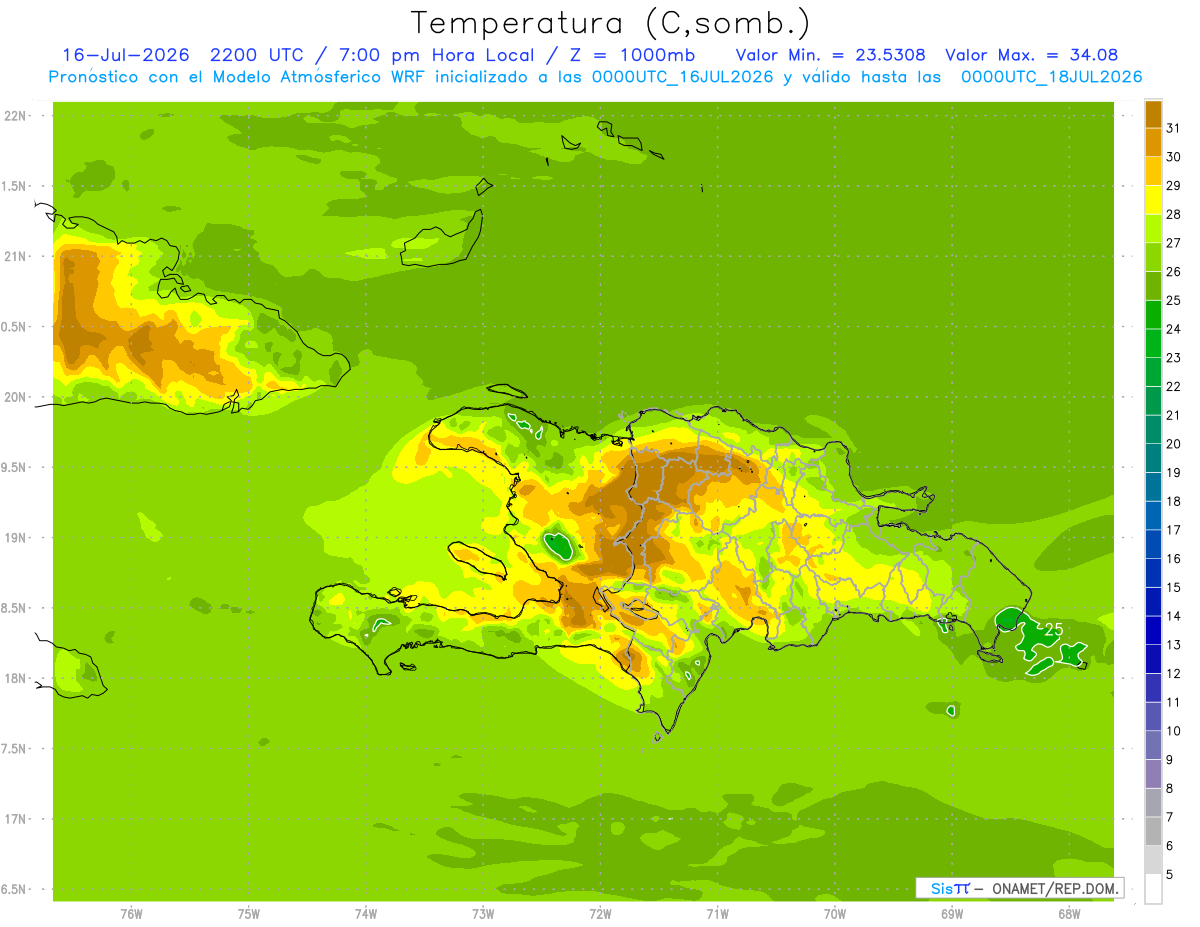
Task: Click the '69W' longitude label
Action: 952,913
